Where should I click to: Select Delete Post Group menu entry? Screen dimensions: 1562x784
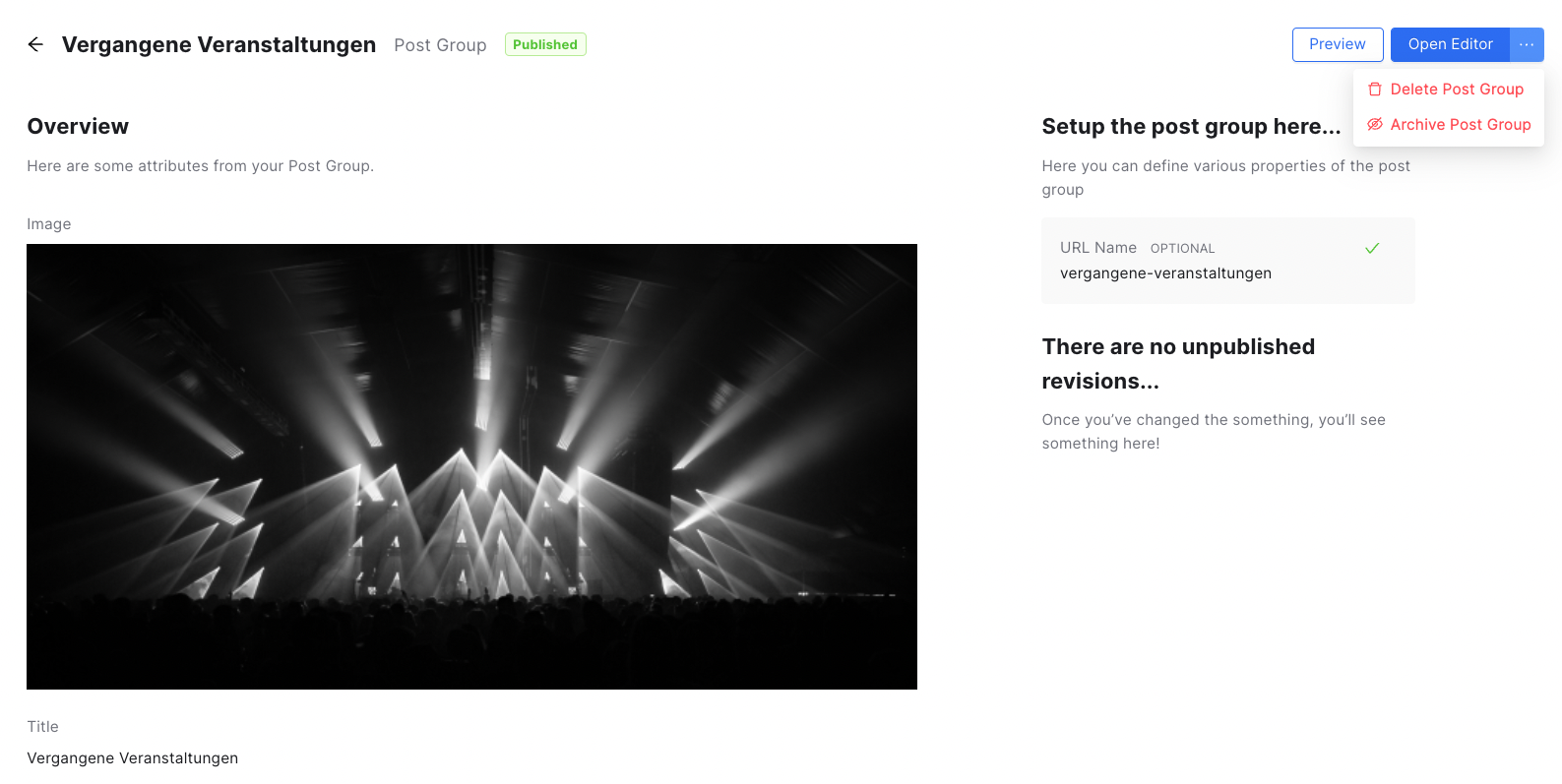1456,90
